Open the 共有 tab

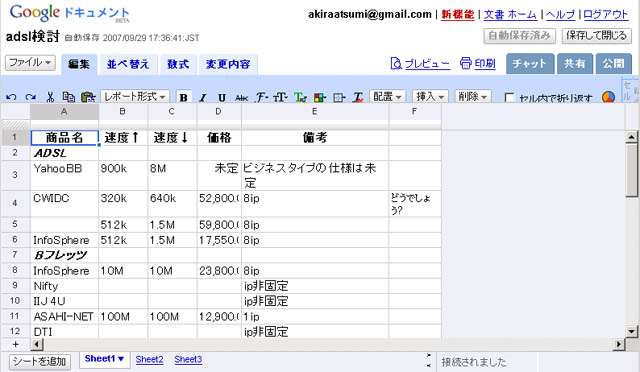click(x=575, y=64)
